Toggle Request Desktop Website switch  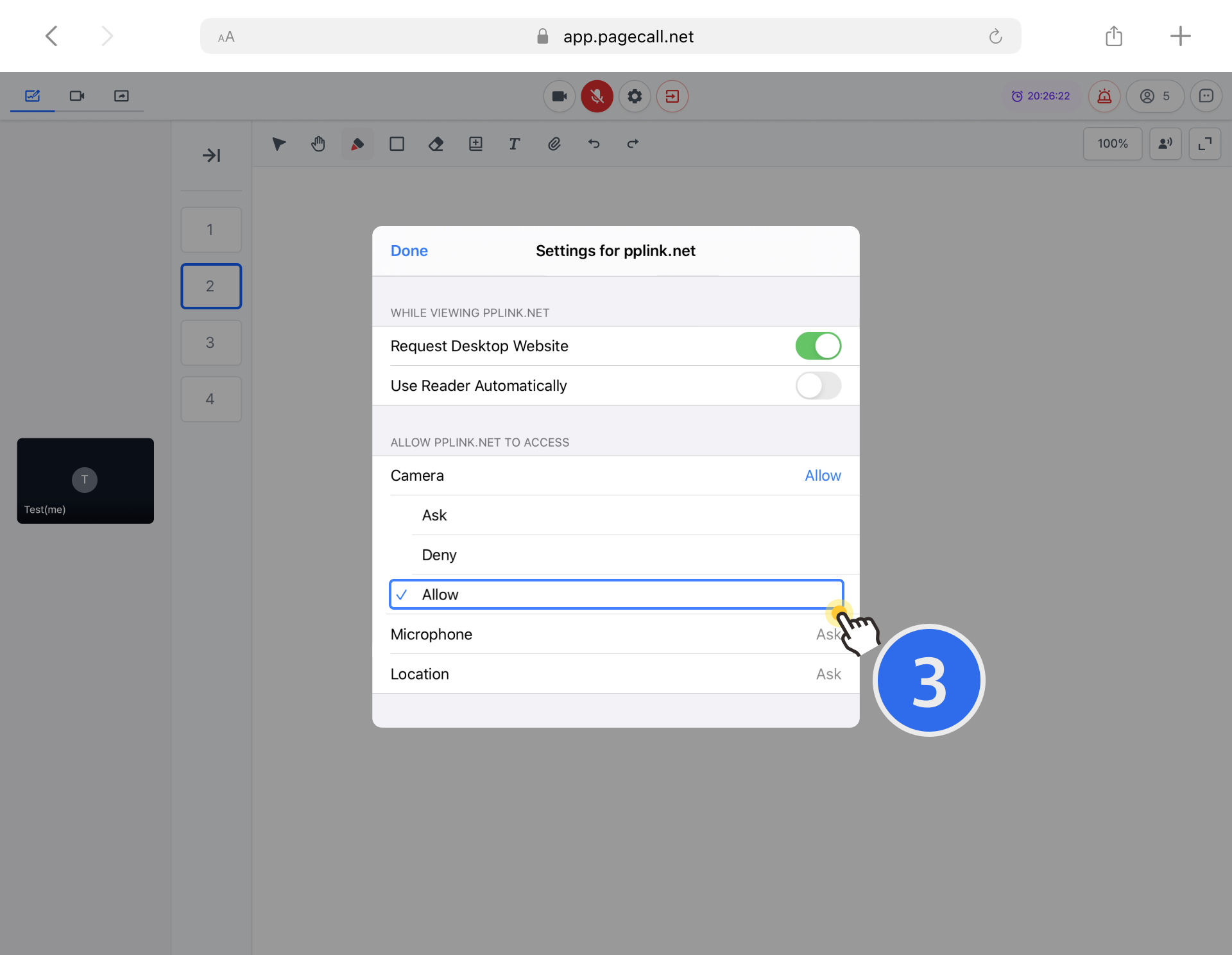818,346
